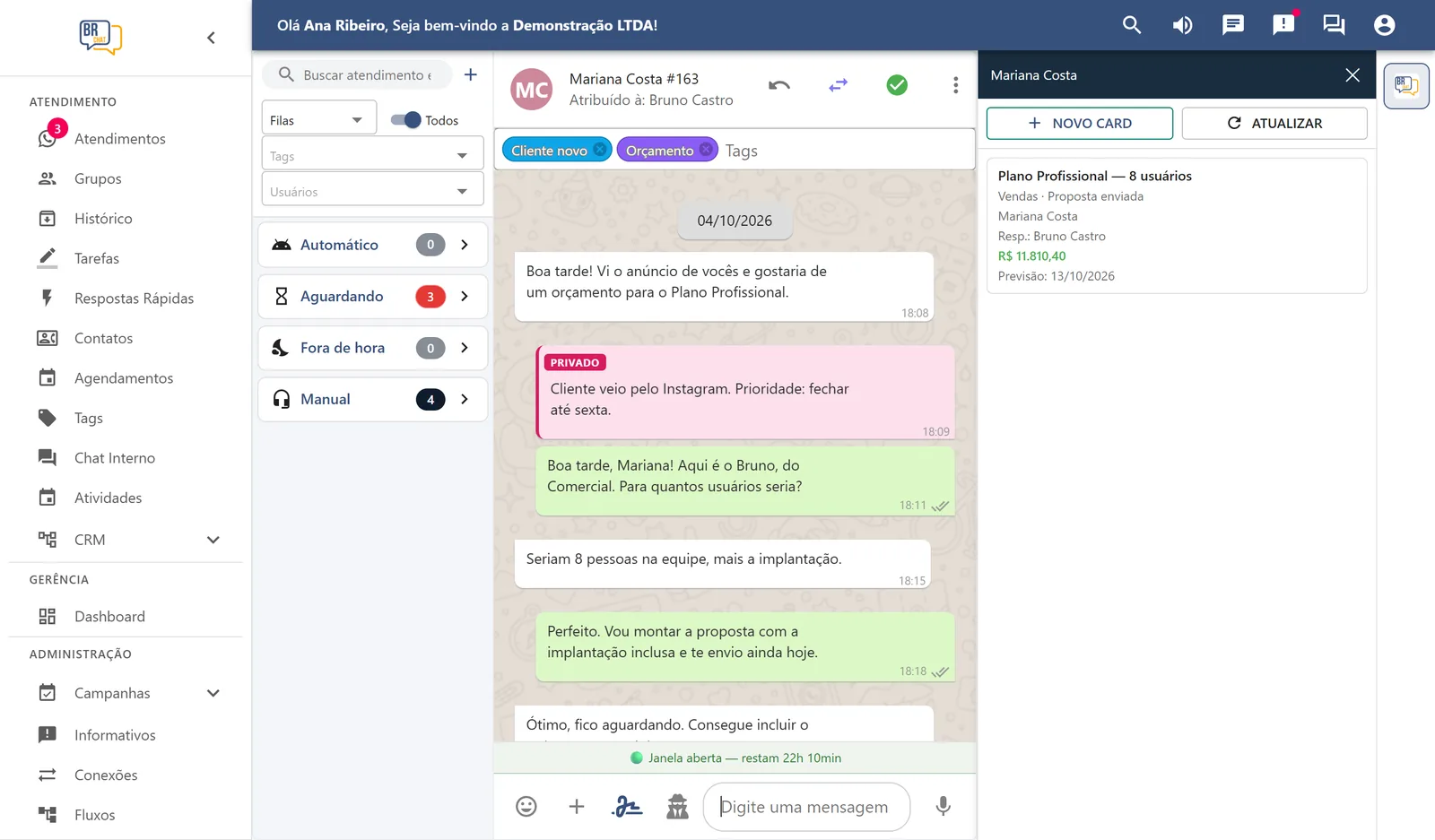Open internal chat bubbles icon in header
The width and height of the screenshot is (1435, 840).
click(1334, 25)
